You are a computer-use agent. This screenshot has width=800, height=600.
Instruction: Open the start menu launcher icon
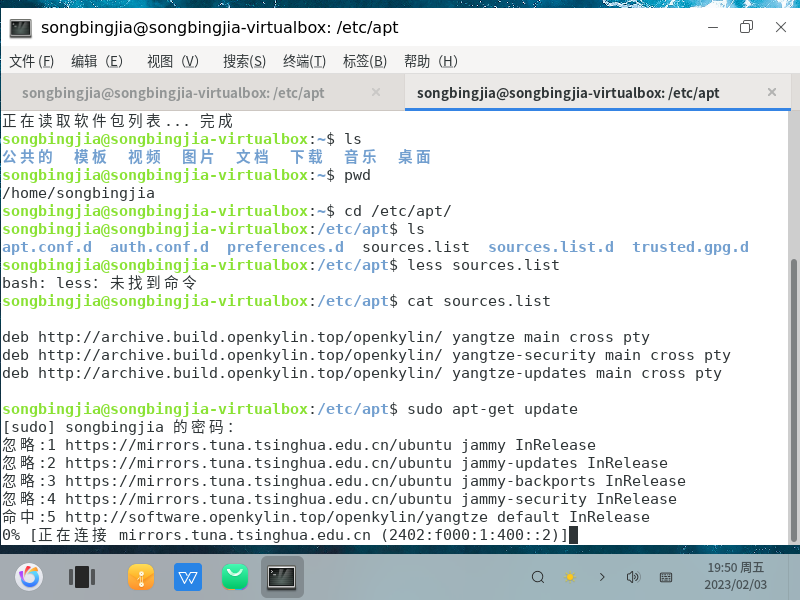click(x=29, y=577)
